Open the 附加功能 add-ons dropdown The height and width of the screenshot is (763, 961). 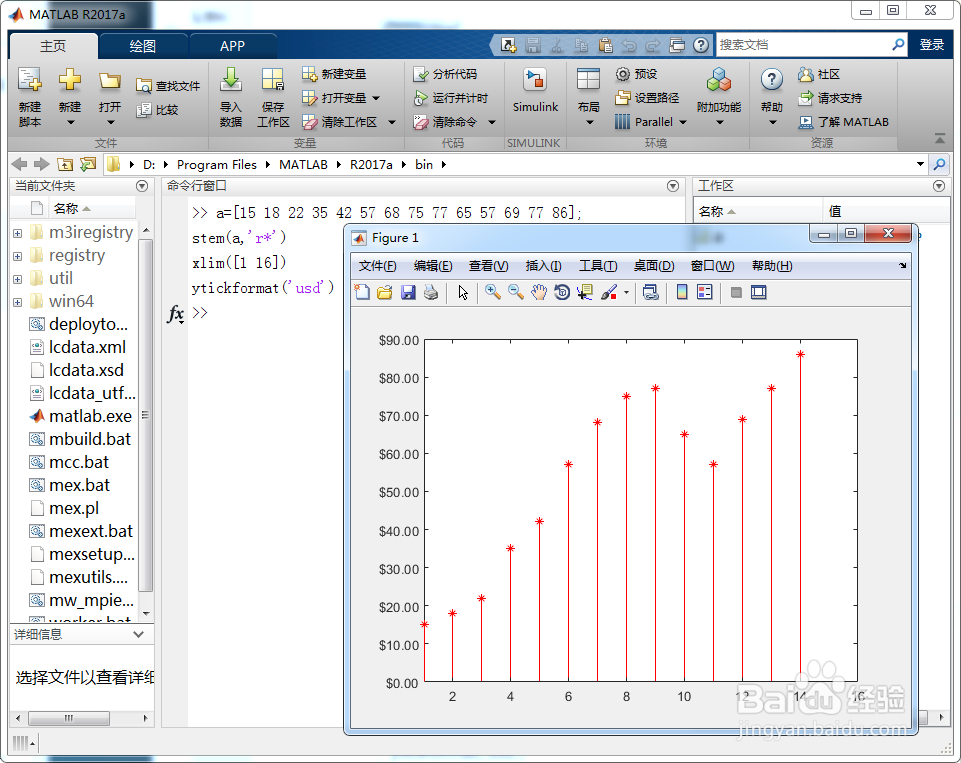[720, 122]
